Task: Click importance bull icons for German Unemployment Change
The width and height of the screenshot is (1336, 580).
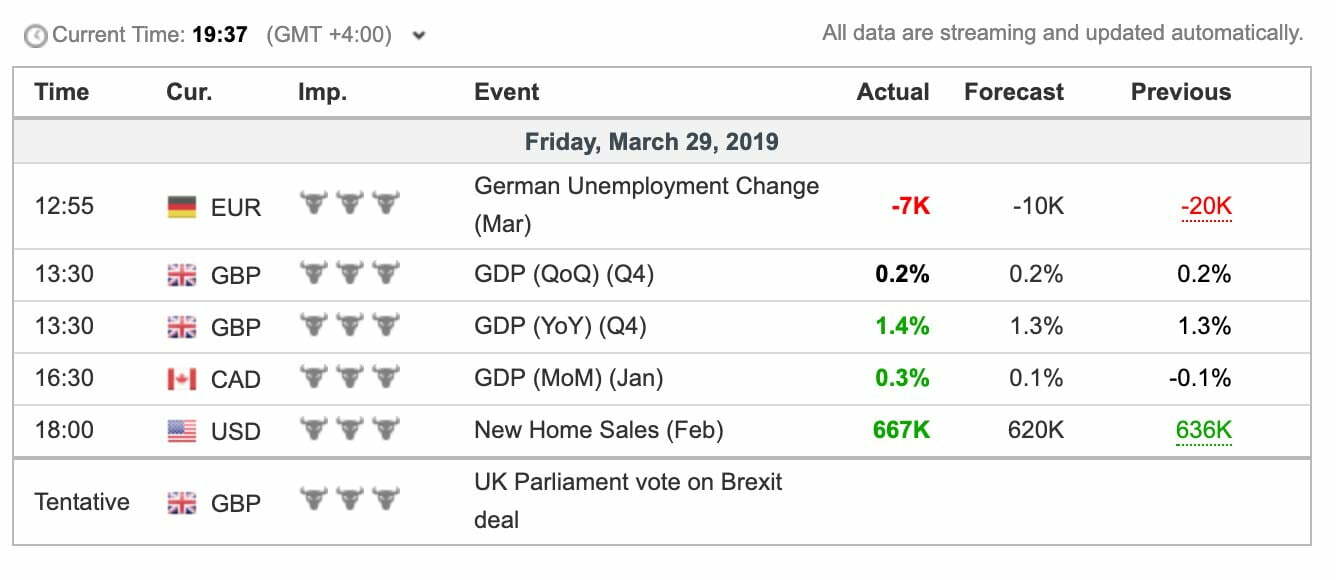Action: click(349, 205)
